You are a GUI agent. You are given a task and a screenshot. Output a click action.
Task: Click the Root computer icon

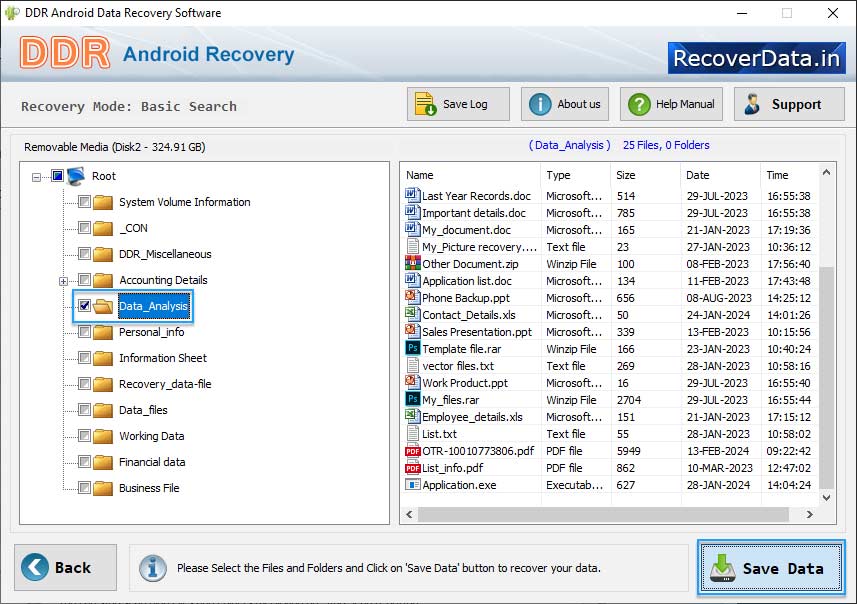click(x=76, y=176)
